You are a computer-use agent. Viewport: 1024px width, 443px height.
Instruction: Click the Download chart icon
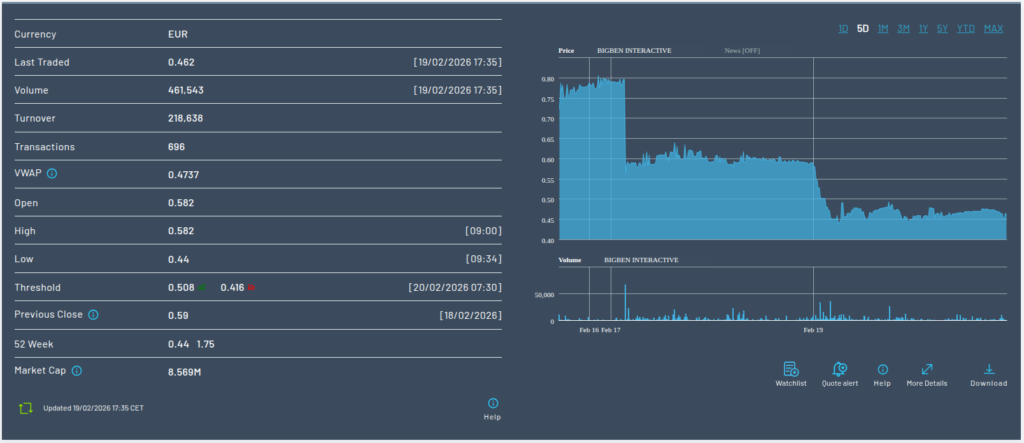point(988,369)
